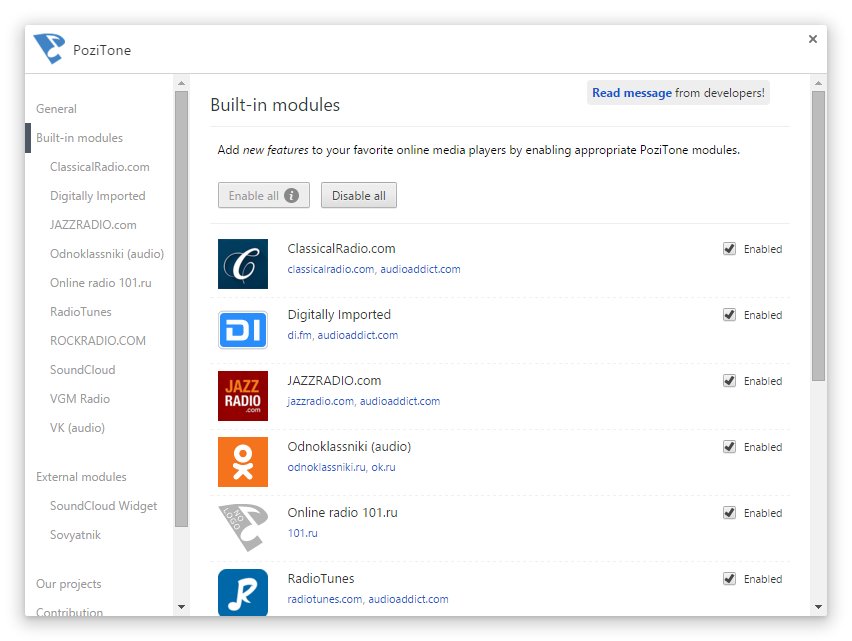
Task: Disable the ClassicalRadio.com module checkbox
Action: point(729,249)
